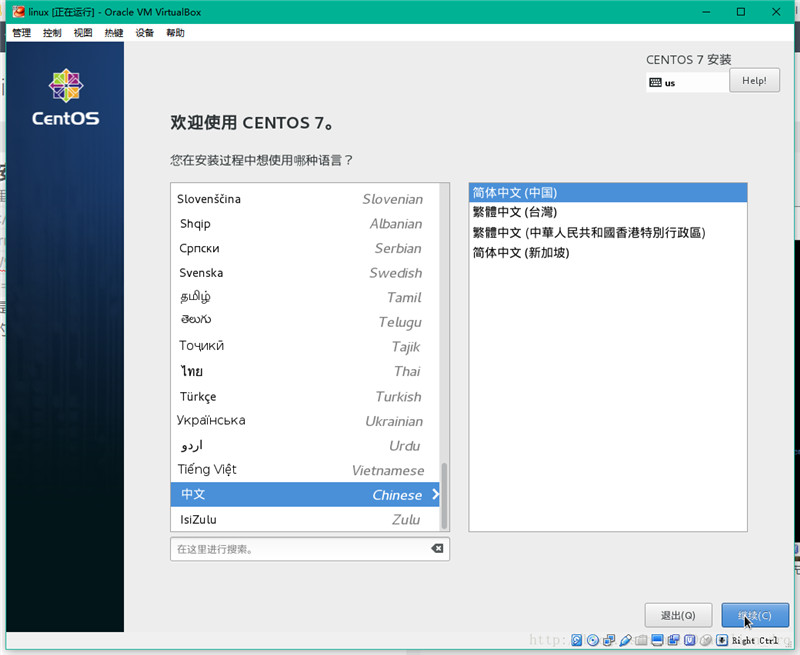Select the Thai language row
800x655 pixels.
pyautogui.click(x=305, y=371)
